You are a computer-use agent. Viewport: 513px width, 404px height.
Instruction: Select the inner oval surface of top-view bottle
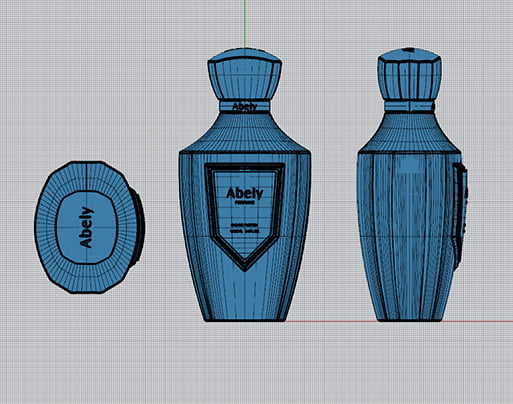(87, 228)
